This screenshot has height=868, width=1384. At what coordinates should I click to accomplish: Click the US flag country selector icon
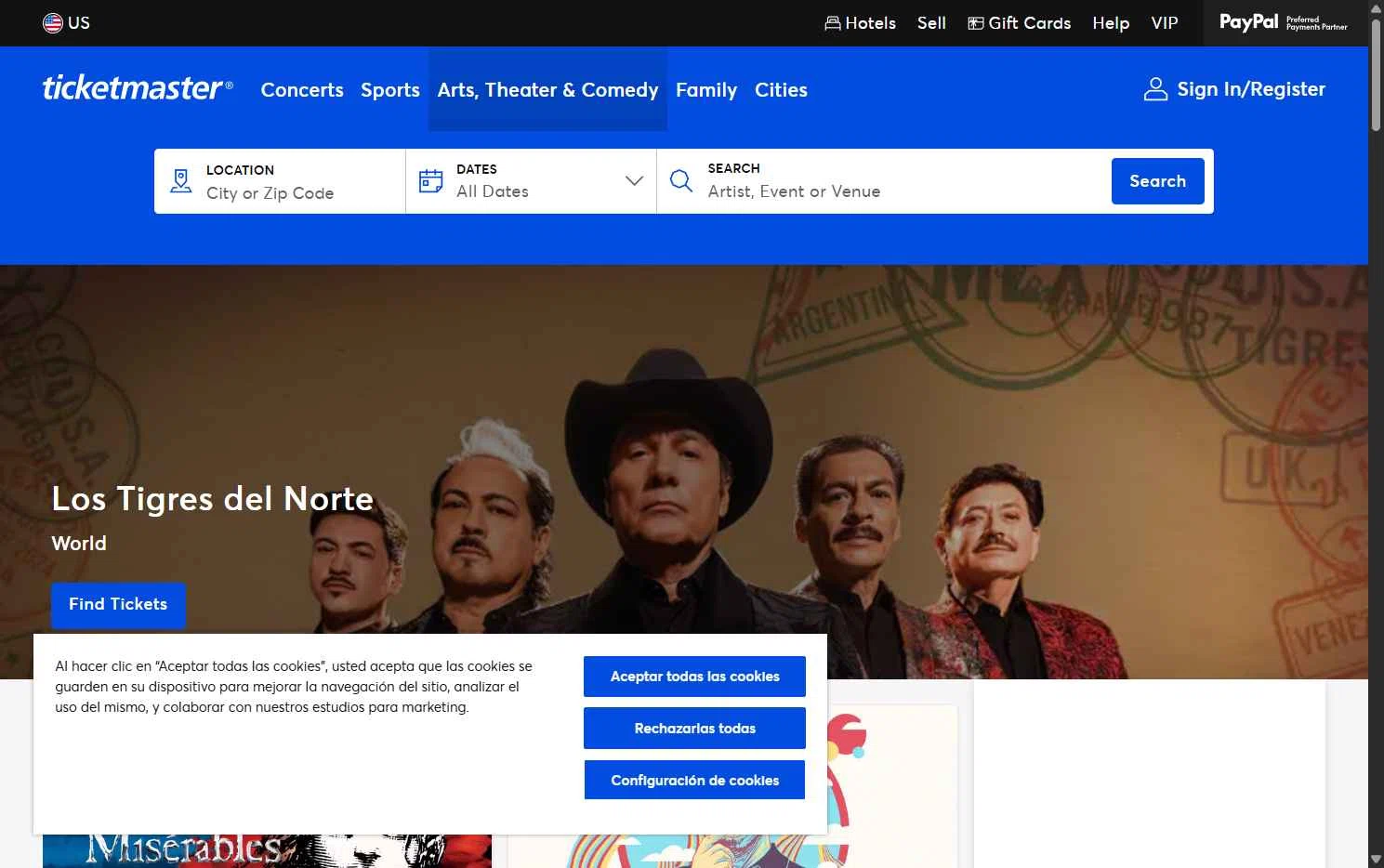click(x=53, y=23)
